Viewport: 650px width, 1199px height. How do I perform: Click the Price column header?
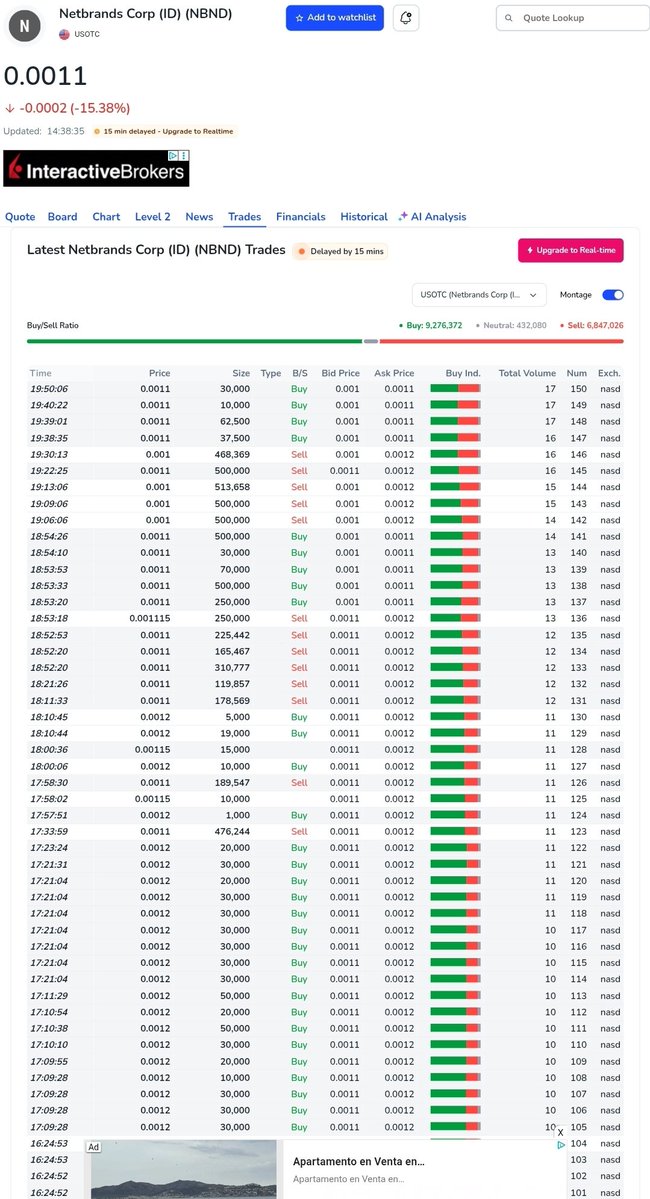coord(159,373)
